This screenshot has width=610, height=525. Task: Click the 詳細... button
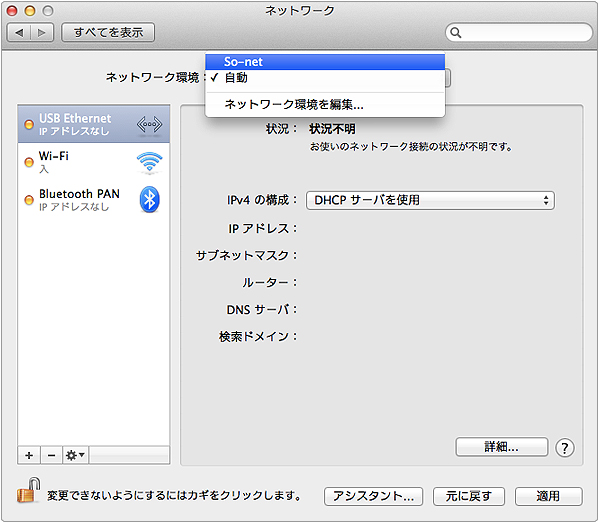(501, 447)
